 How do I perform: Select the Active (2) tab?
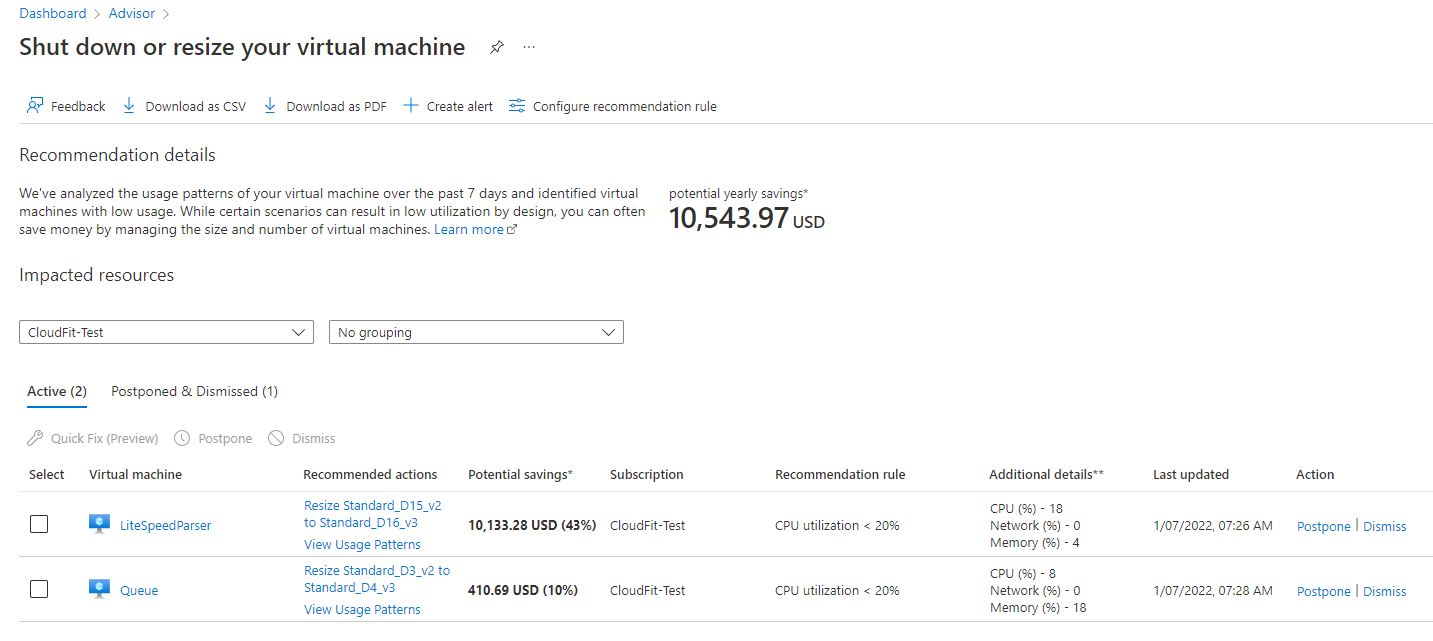57,391
